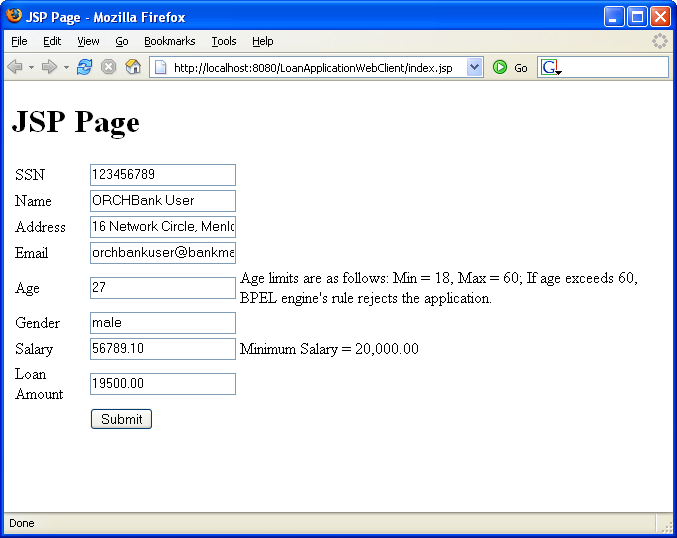Click the Email input field

coord(163,253)
